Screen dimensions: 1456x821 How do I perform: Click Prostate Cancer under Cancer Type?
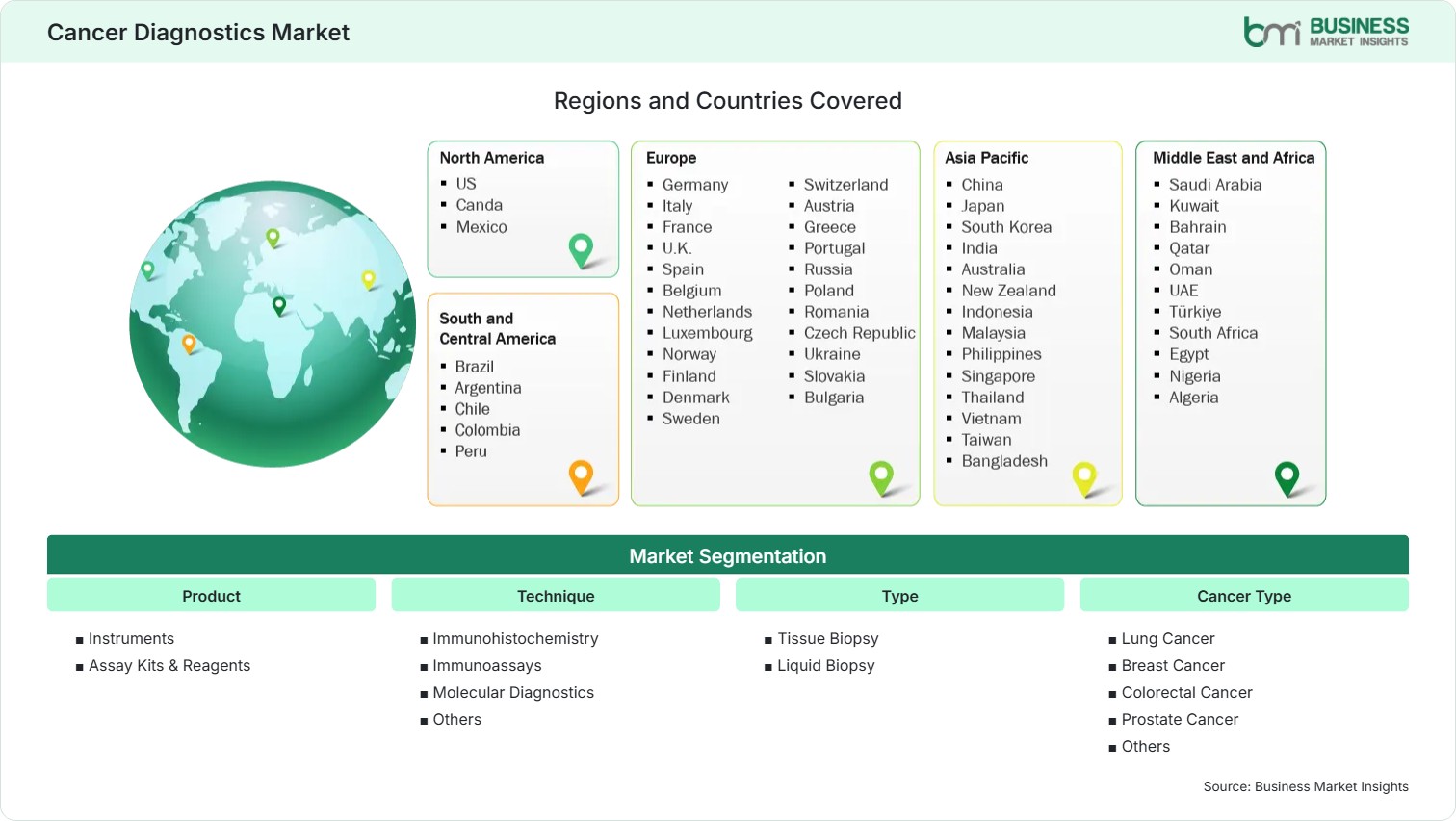tap(1180, 720)
